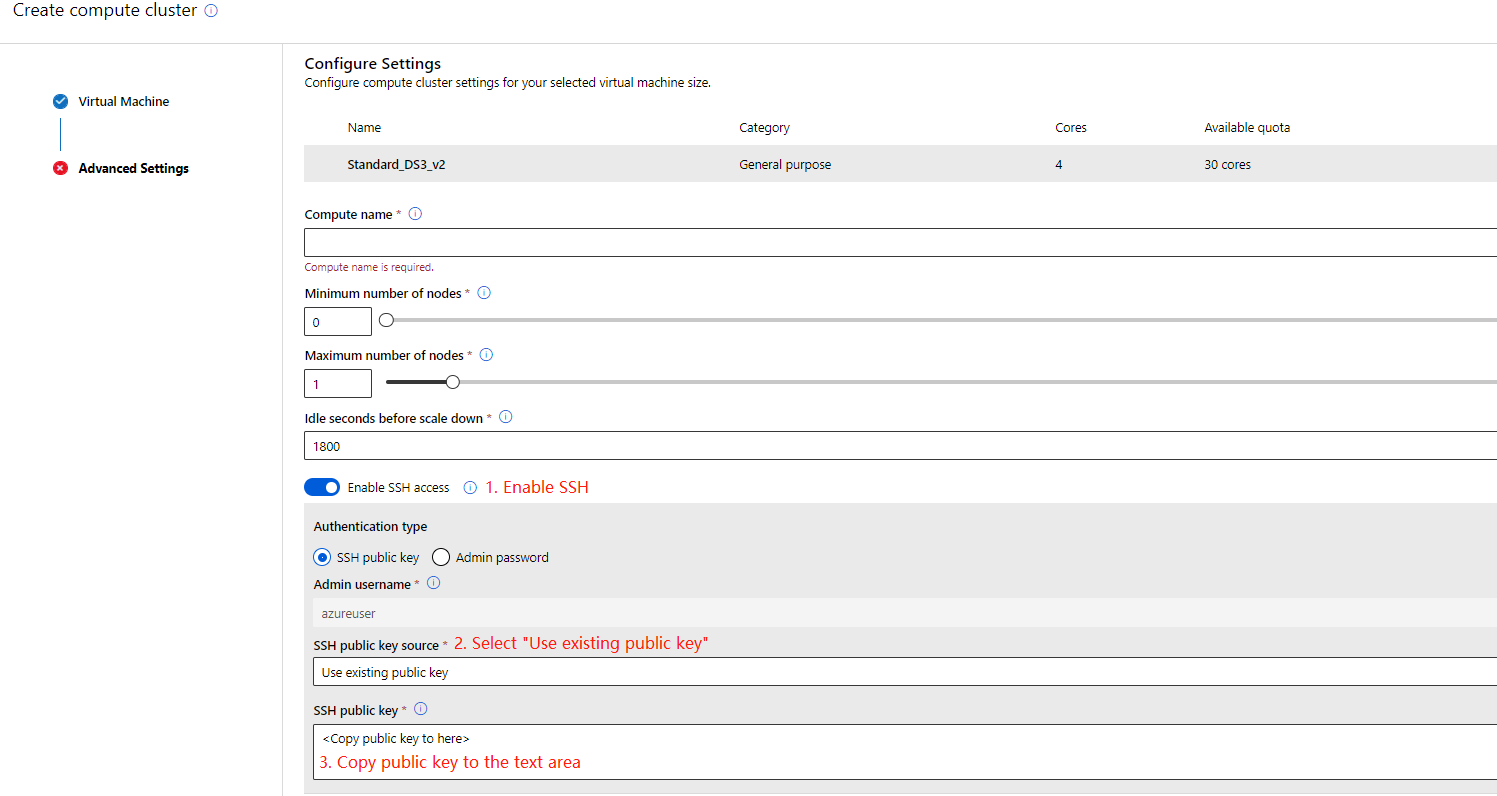Click the SSH public key text area
1497x796 pixels.
point(904,752)
